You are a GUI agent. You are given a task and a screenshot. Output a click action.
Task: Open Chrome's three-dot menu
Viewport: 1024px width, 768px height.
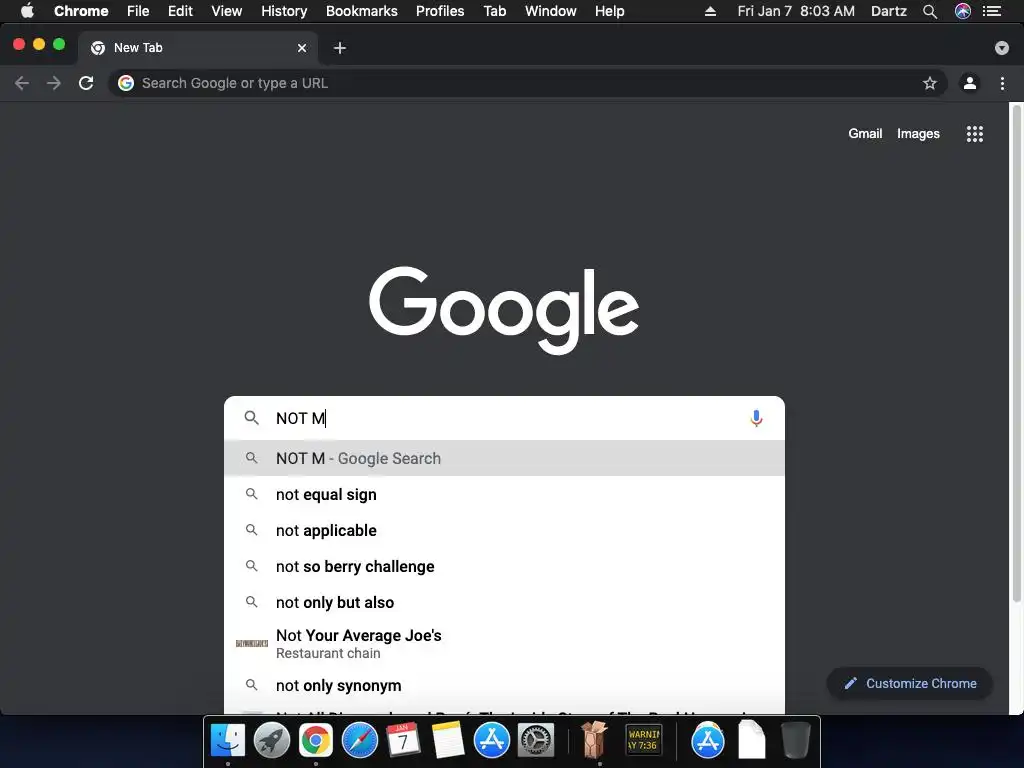point(1002,83)
